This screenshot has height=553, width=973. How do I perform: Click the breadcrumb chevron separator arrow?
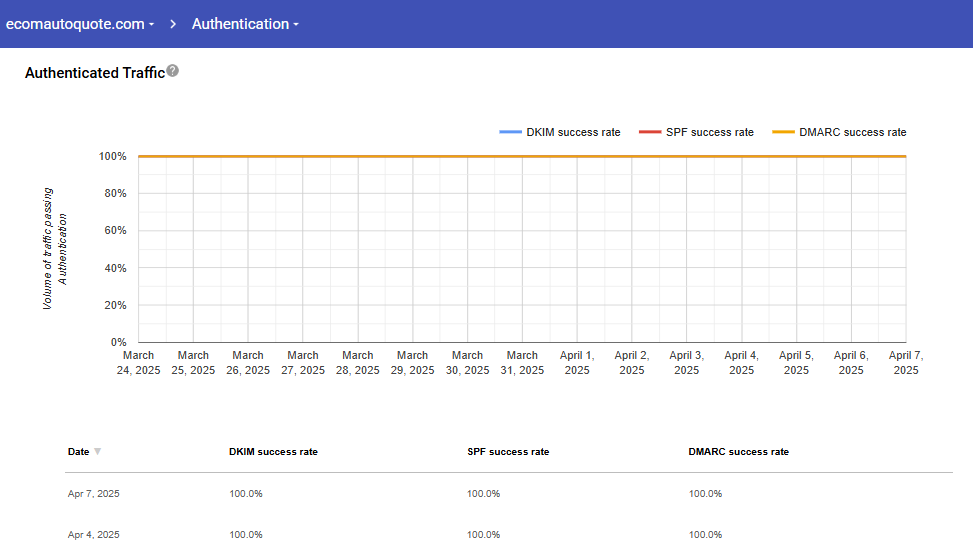(x=173, y=24)
